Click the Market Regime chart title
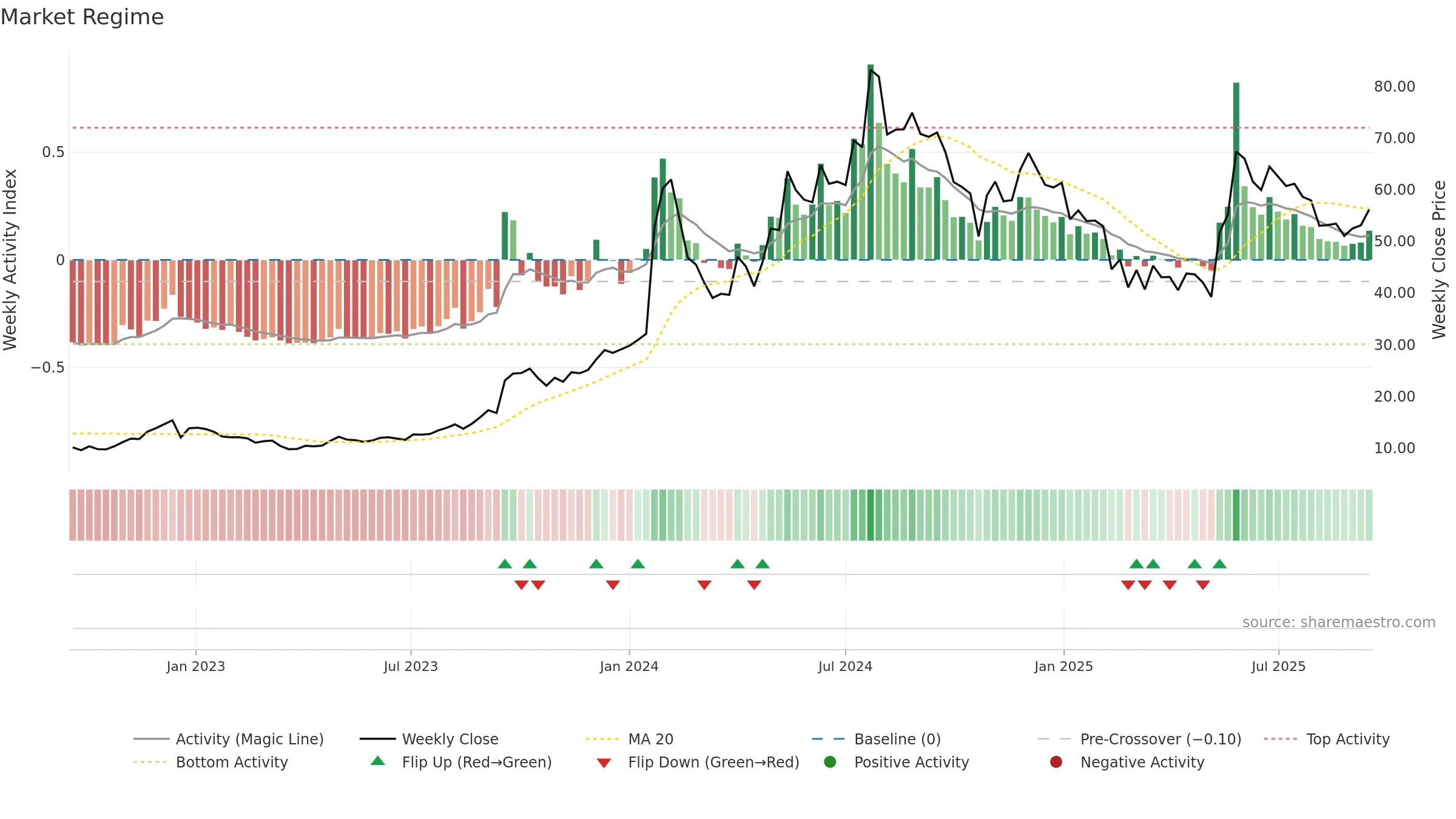The image size is (1456, 819). point(82,17)
